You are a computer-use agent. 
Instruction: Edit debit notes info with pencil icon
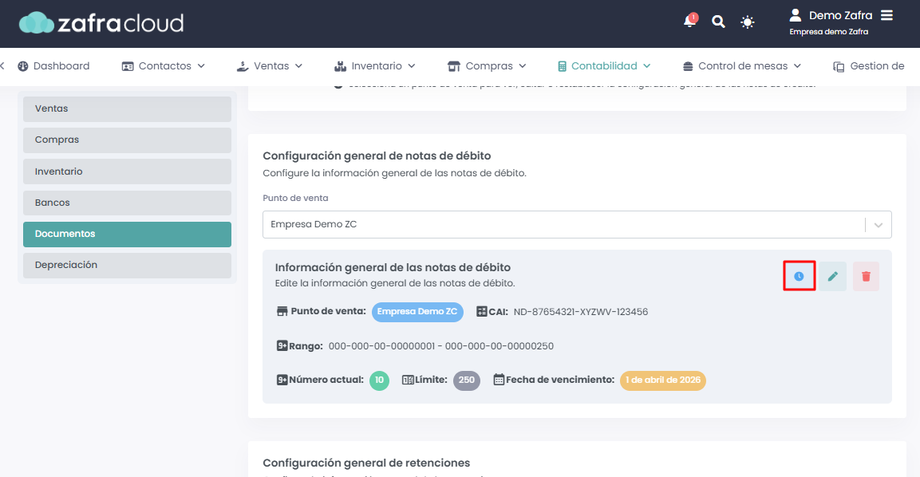833,276
